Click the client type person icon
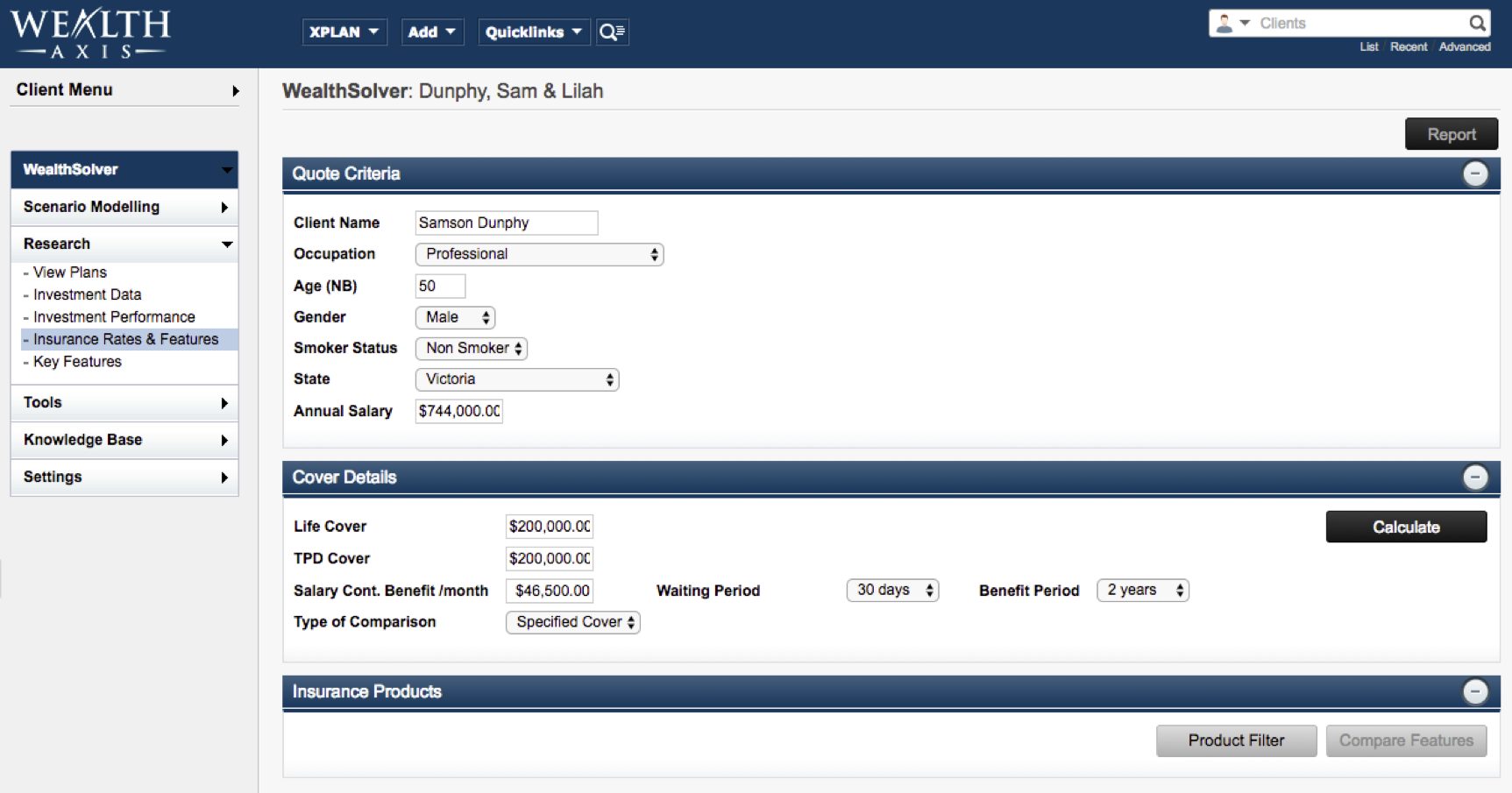 click(x=1225, y=24)
